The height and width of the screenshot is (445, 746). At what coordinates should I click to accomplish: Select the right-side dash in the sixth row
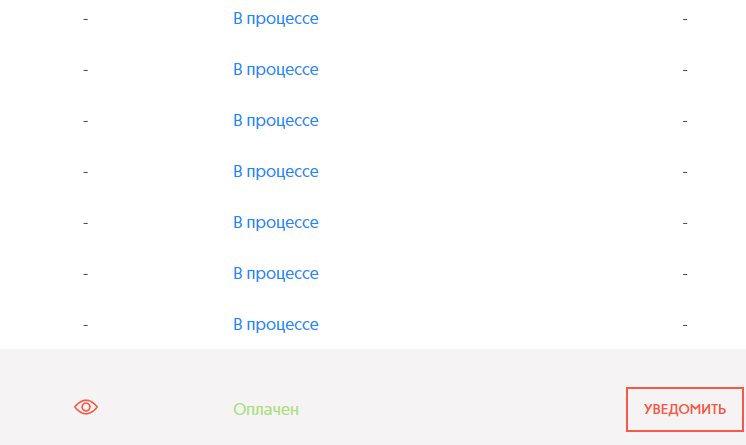(x=685, y=273)
